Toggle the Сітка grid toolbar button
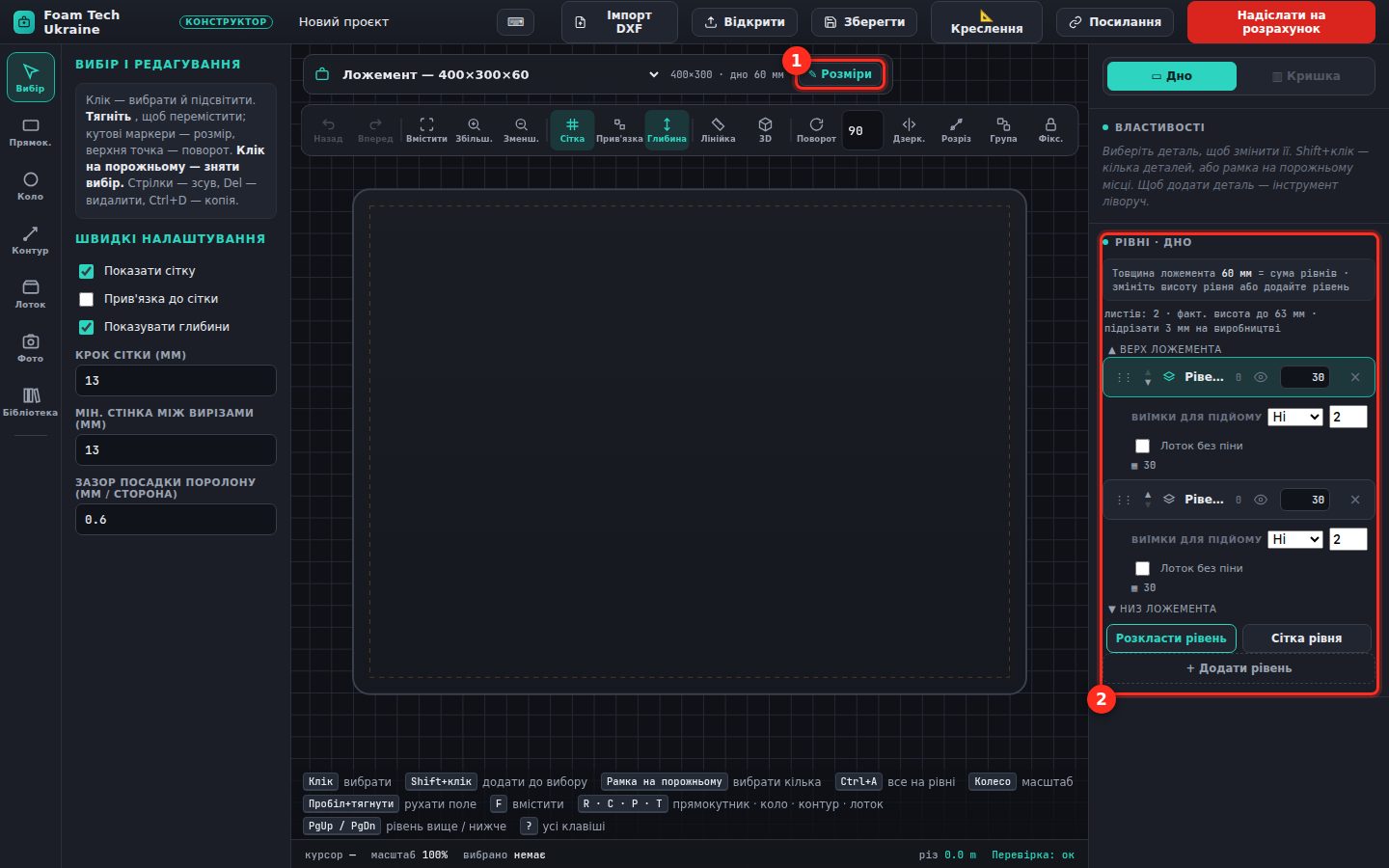The height and width of the screenshot is (868, 1389). coord(572,130)
